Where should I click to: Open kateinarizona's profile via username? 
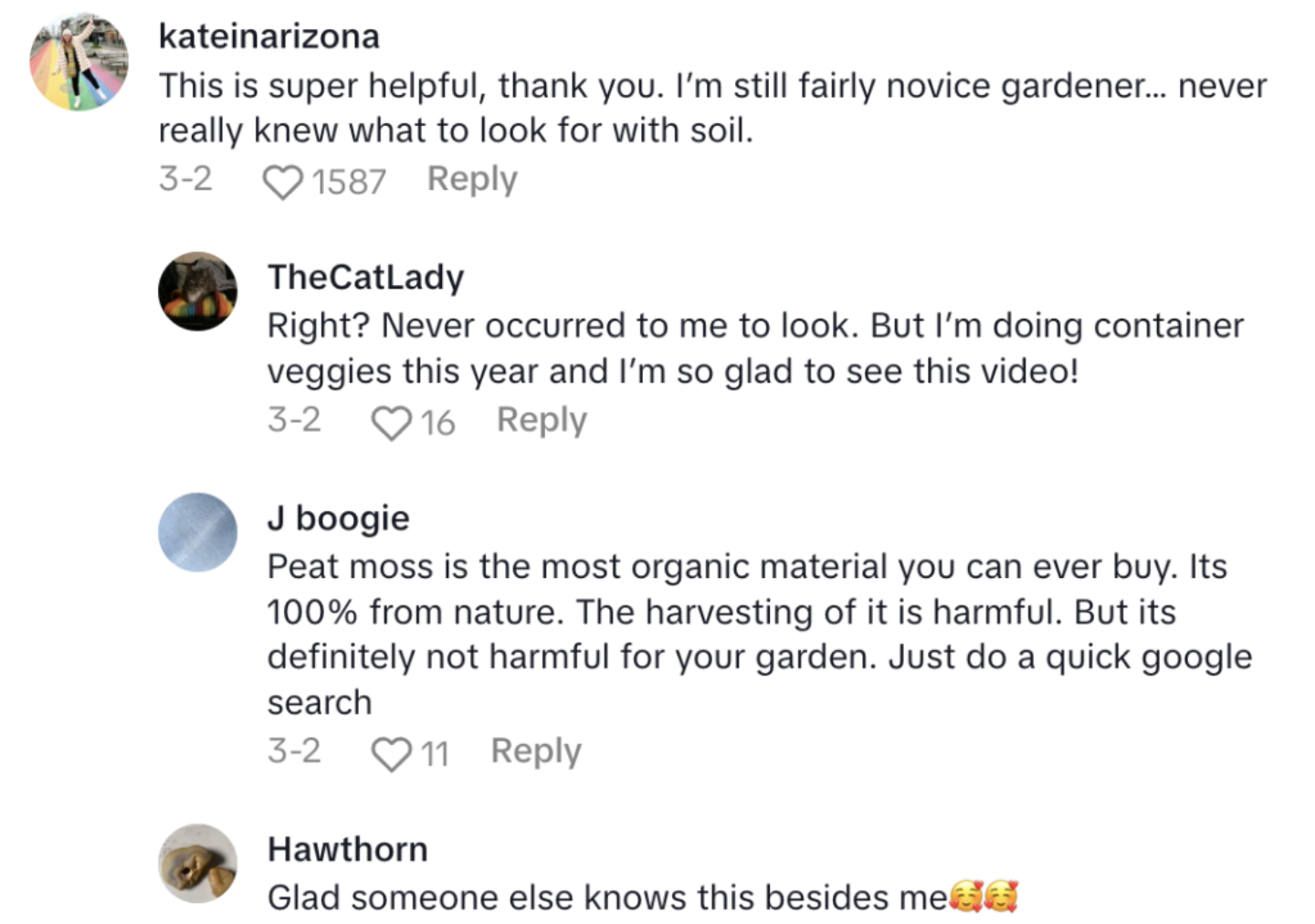point(269,37)
